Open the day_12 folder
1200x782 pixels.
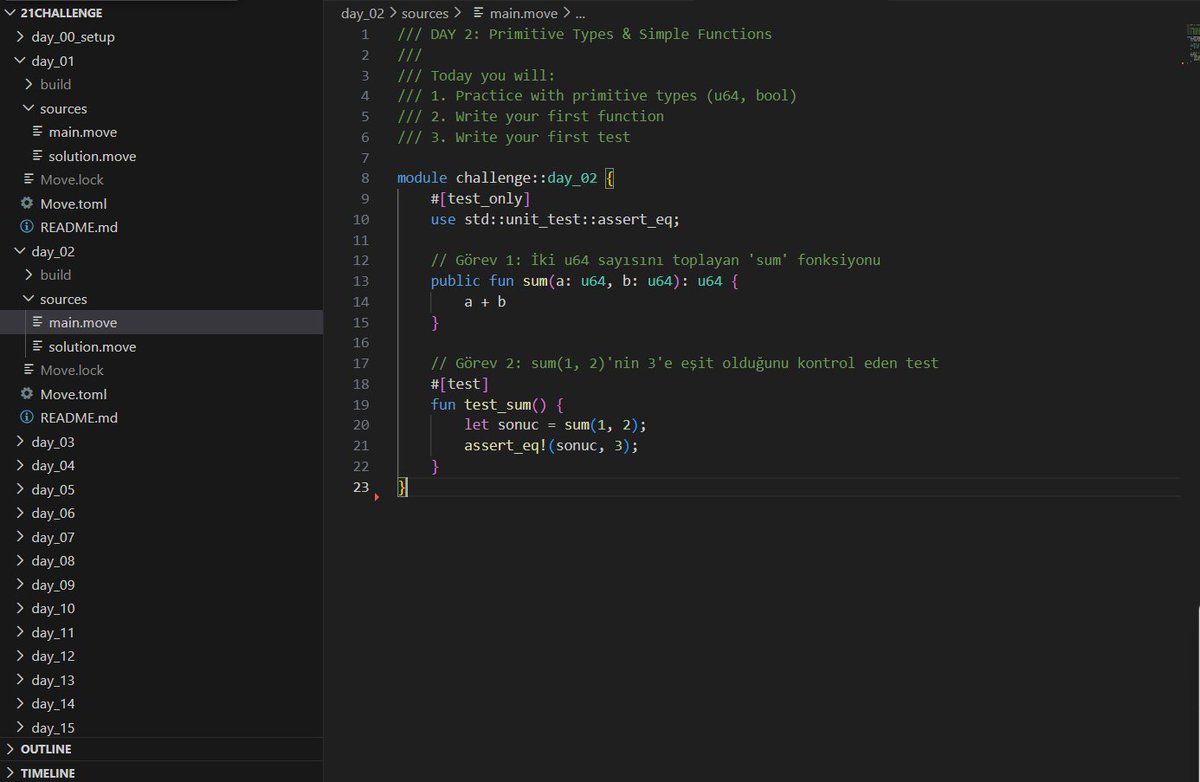[53, 657]
